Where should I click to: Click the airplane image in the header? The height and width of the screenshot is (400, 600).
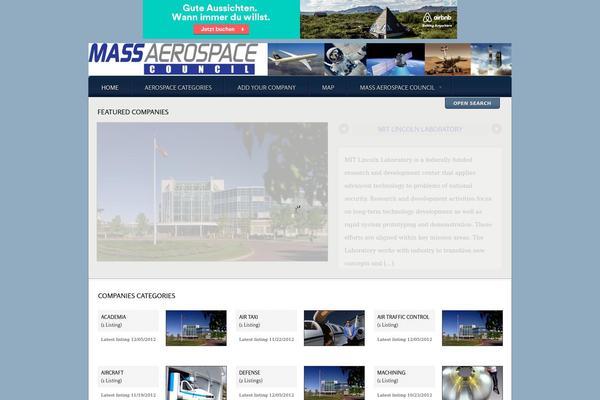(296, 59)
